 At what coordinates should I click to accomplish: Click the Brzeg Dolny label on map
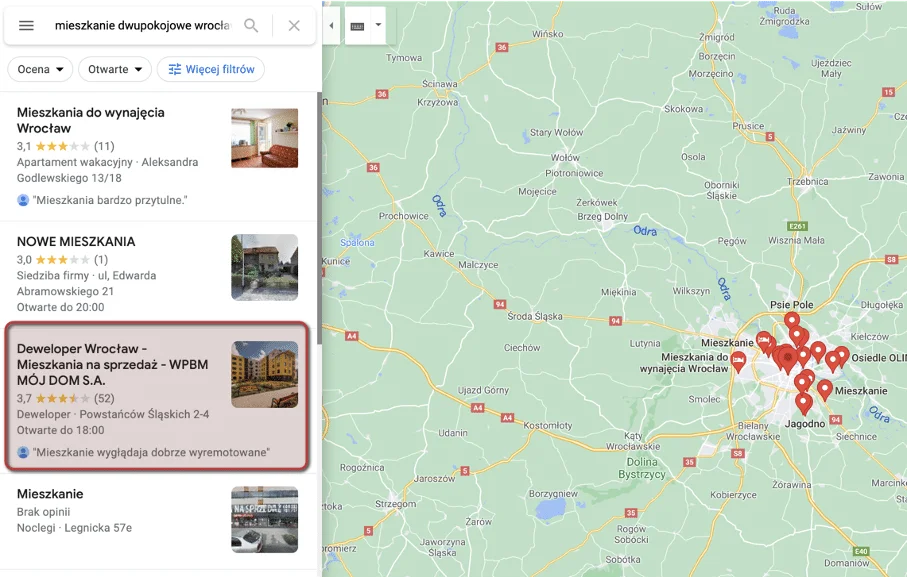tap(602, 217)
